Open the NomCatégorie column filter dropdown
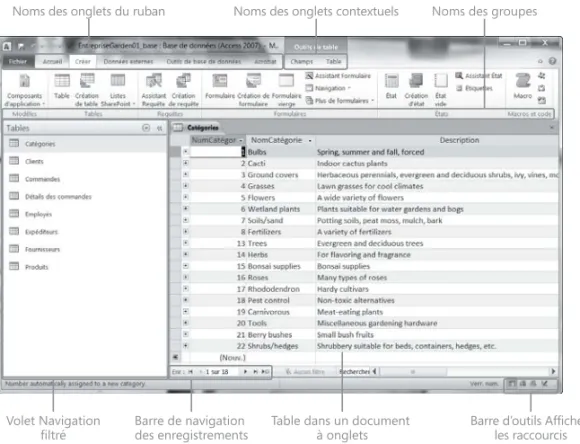 [310, 141]
